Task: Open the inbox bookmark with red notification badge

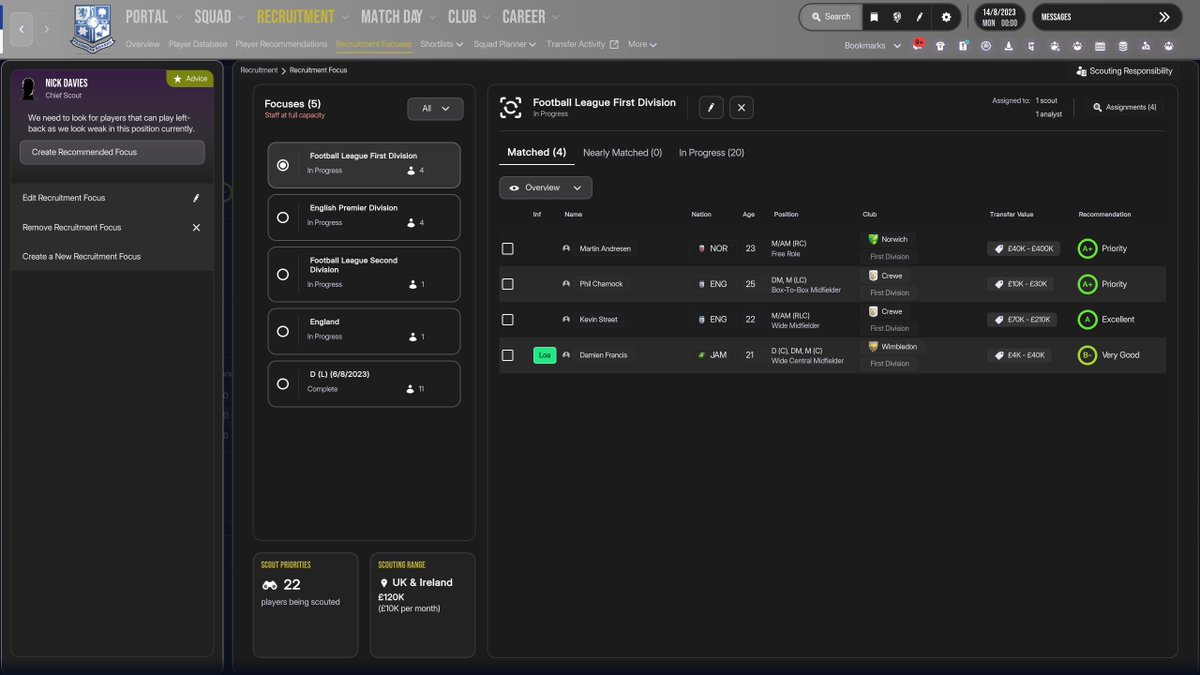Action: click(917, 45)
